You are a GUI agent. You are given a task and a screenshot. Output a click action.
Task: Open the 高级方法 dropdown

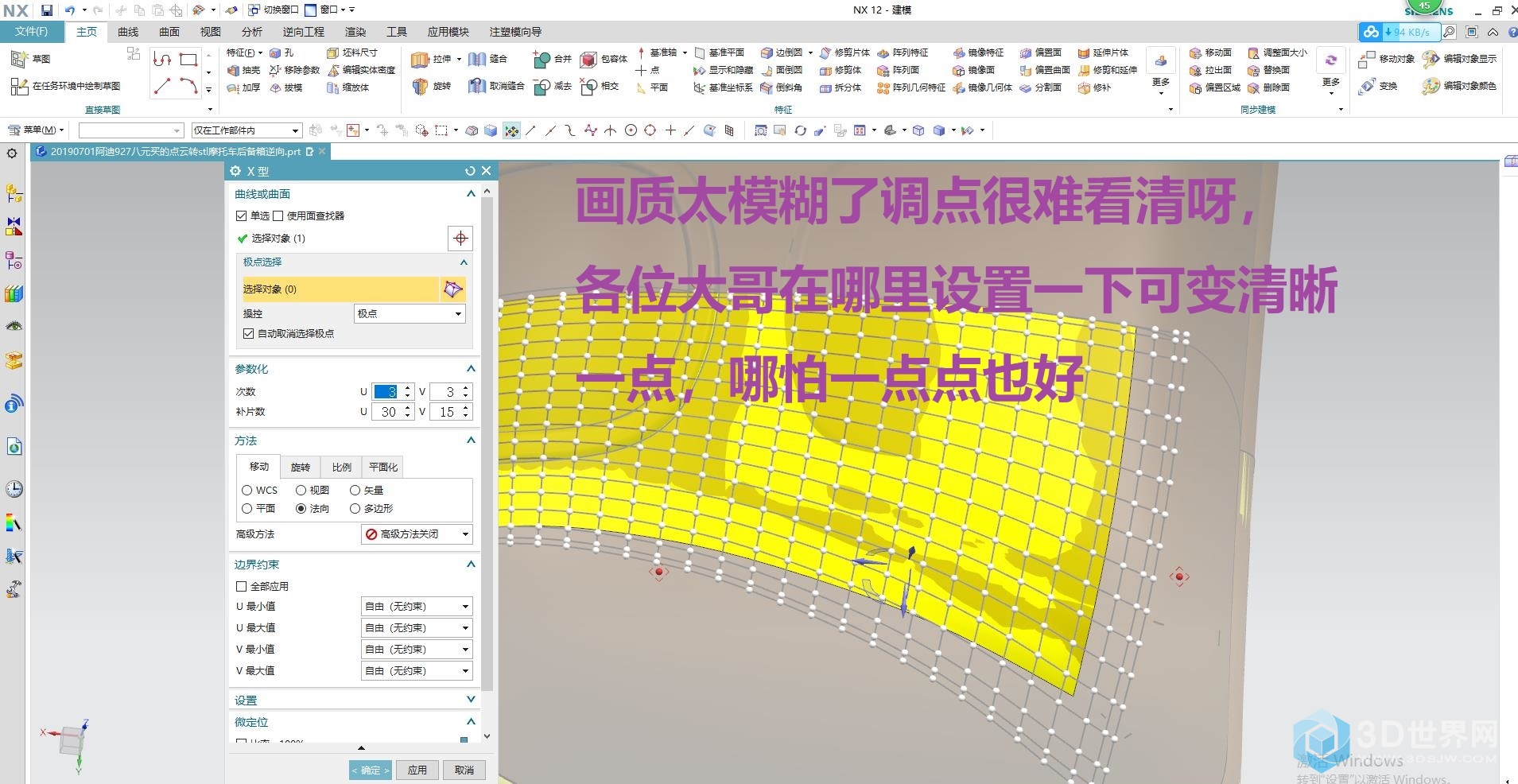417,534
